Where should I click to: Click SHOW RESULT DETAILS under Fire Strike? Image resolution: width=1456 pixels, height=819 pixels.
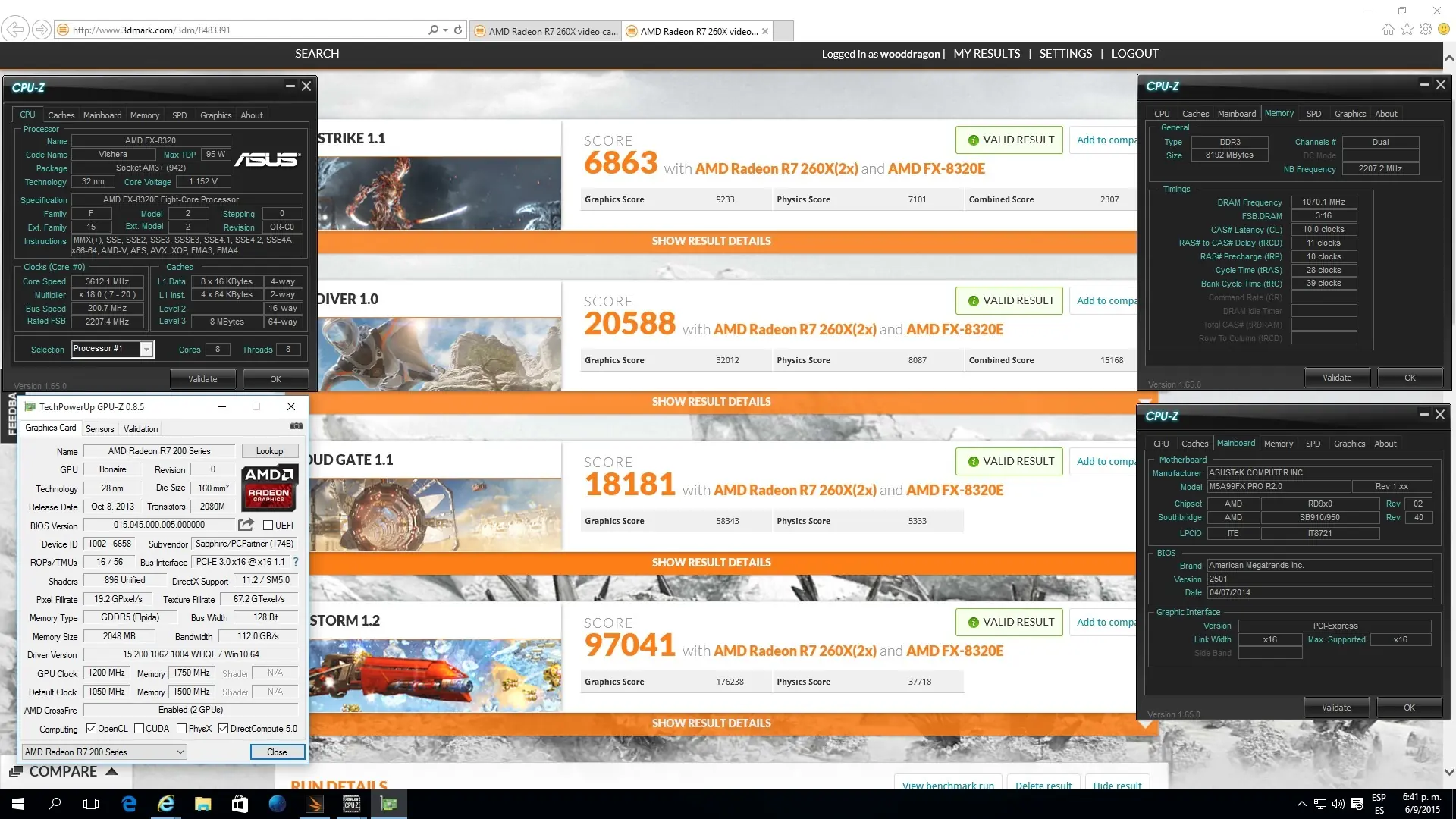point(711,241)
